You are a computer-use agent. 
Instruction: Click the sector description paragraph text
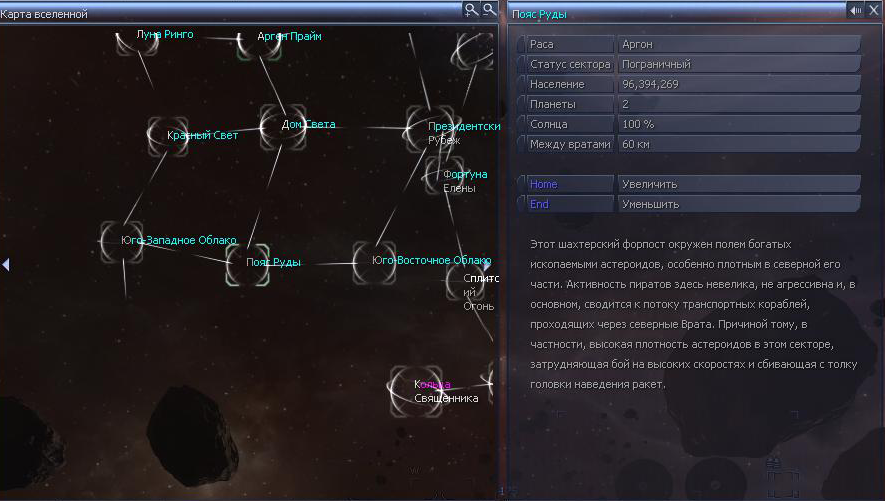pyautogui.click(x=694, y=314)
